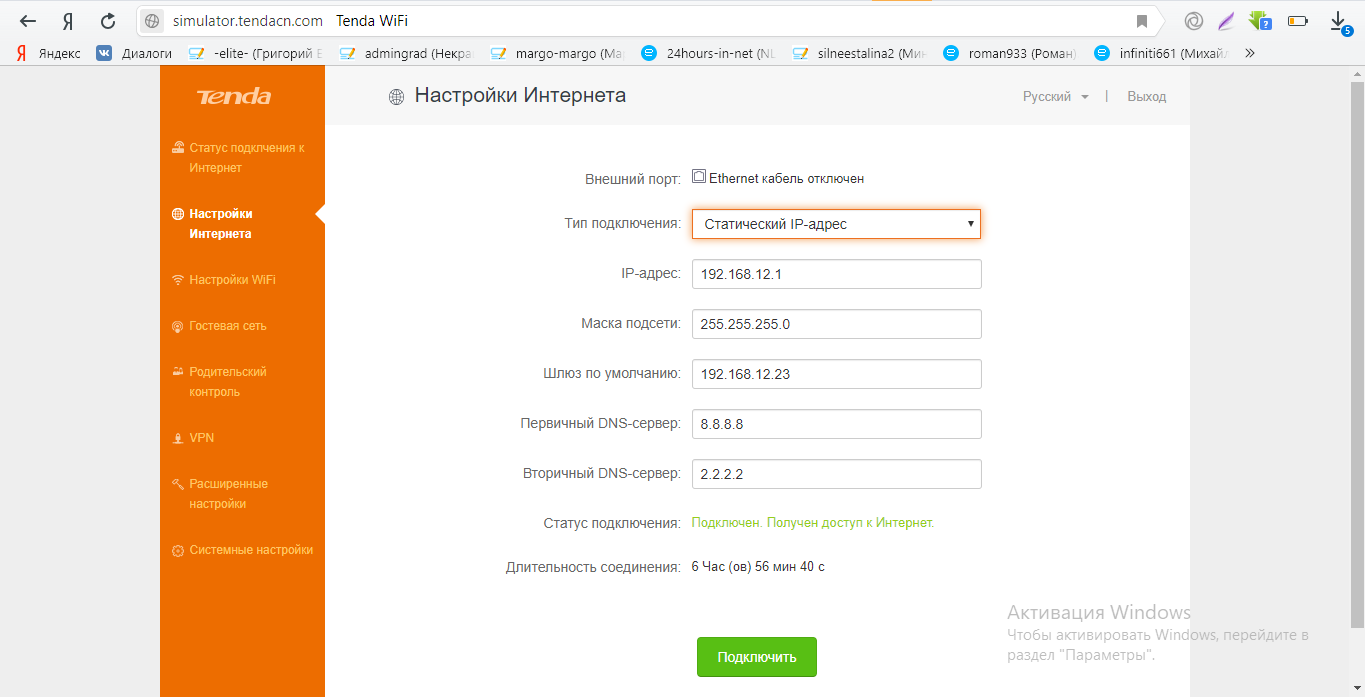Image resolution: width=1365 pixels, height=697 pixels.
Task: Click the IP-адрес input field
Action: [836, 274]
